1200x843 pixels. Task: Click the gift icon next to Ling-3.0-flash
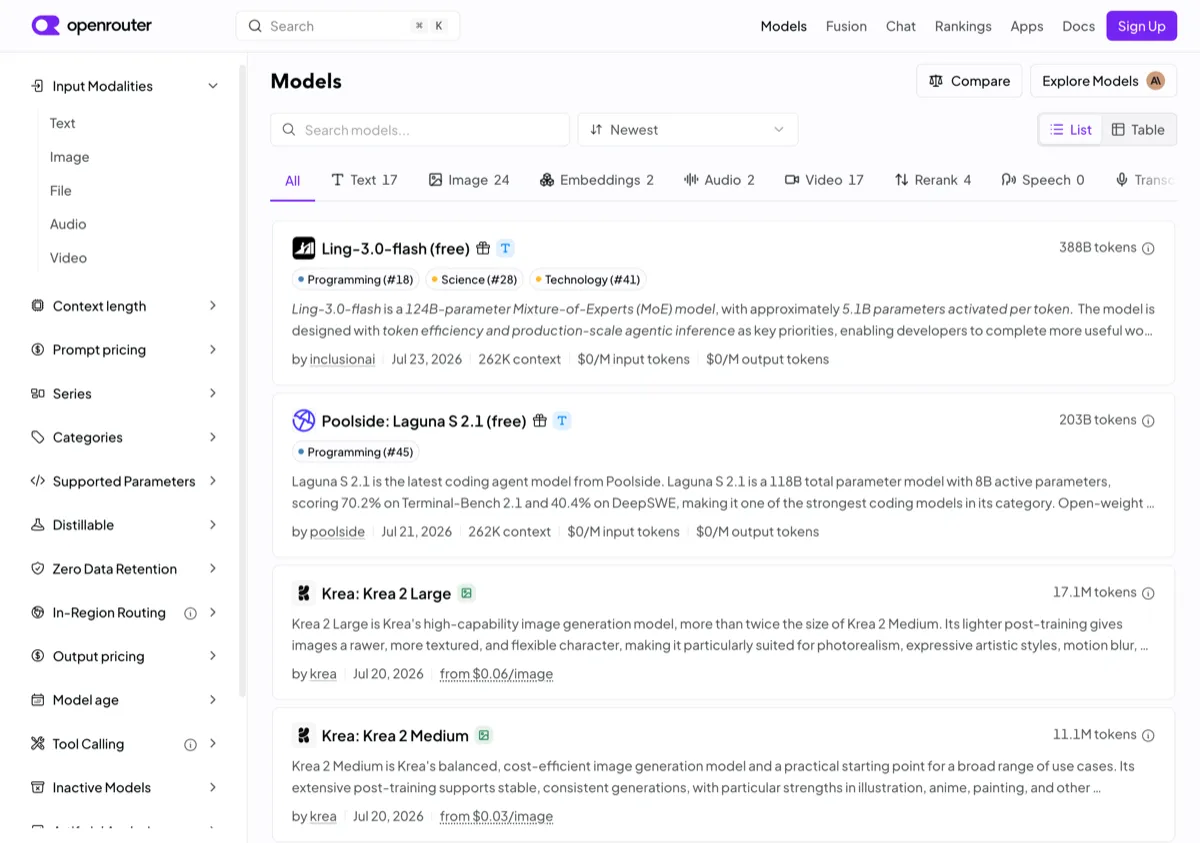pyautogui.click(x=483, y=248)
